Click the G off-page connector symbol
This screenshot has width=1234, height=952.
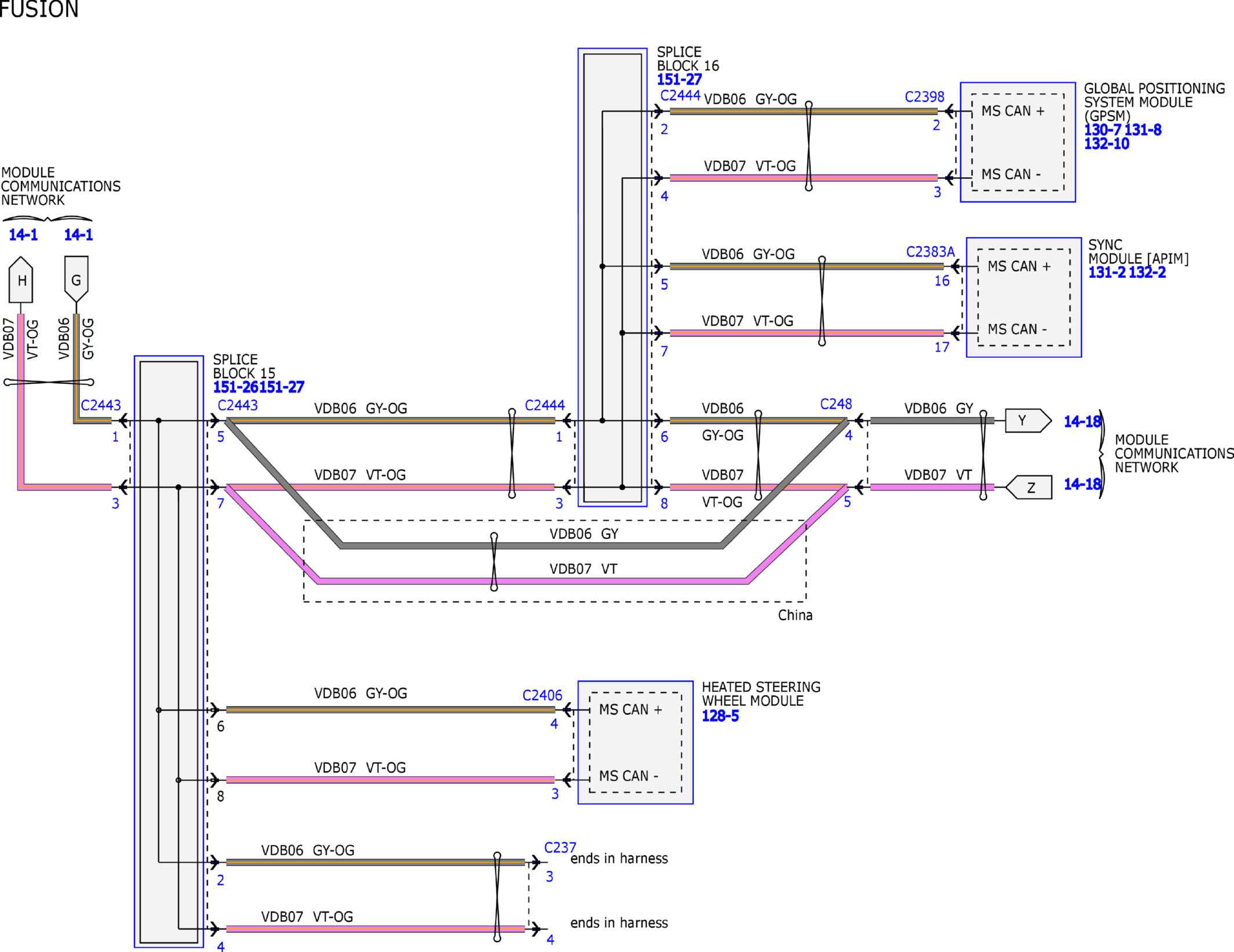[76, 279]
